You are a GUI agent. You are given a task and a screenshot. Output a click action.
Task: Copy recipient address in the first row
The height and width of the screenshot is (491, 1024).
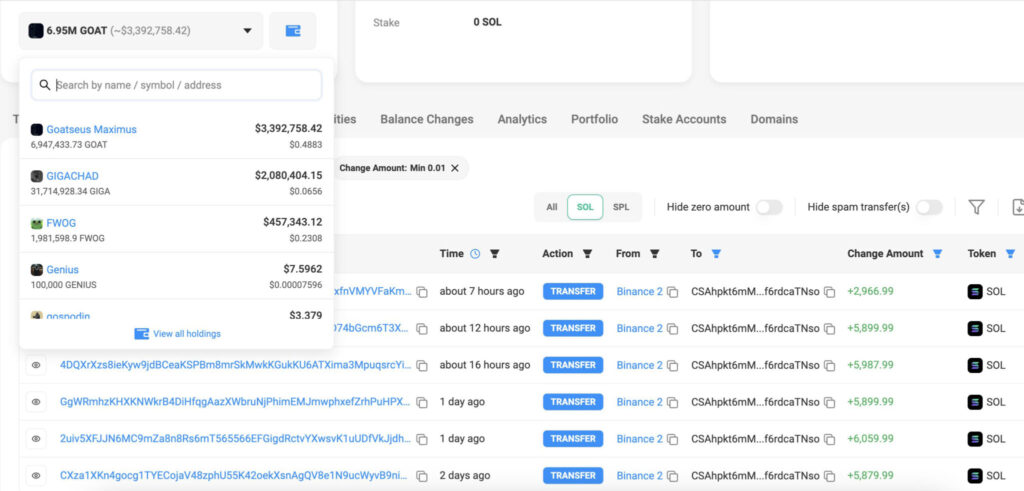pyautogui.click(x=829, y=292)
